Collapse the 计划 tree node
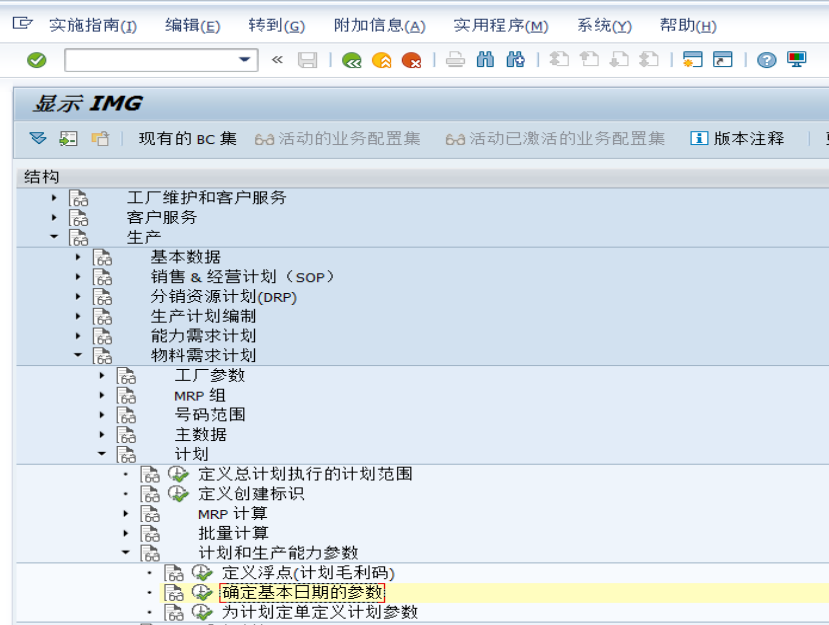Screen dimensions: 829x625 pyautogui.click(x=102, y=454)
